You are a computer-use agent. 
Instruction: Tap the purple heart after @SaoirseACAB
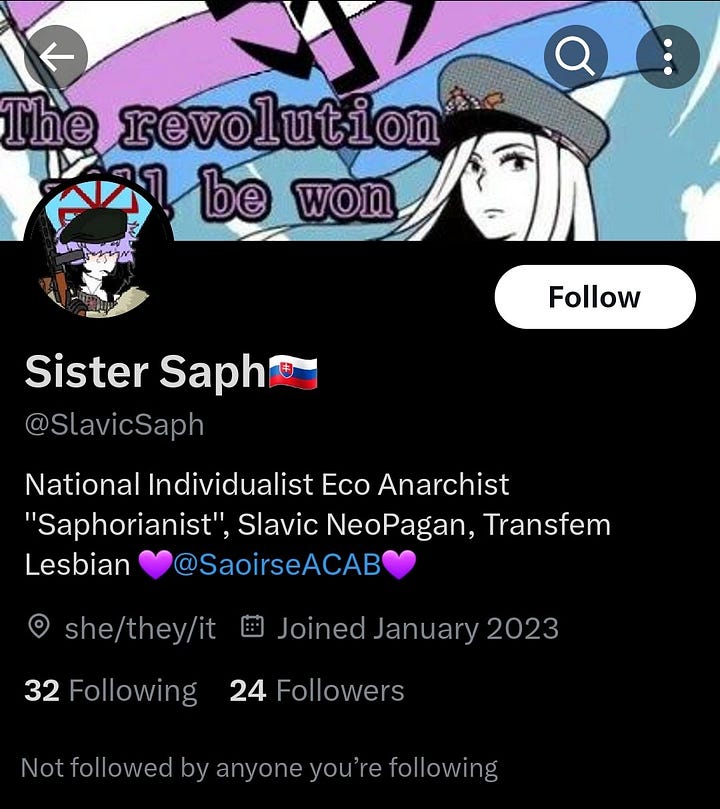pos(399,564)
